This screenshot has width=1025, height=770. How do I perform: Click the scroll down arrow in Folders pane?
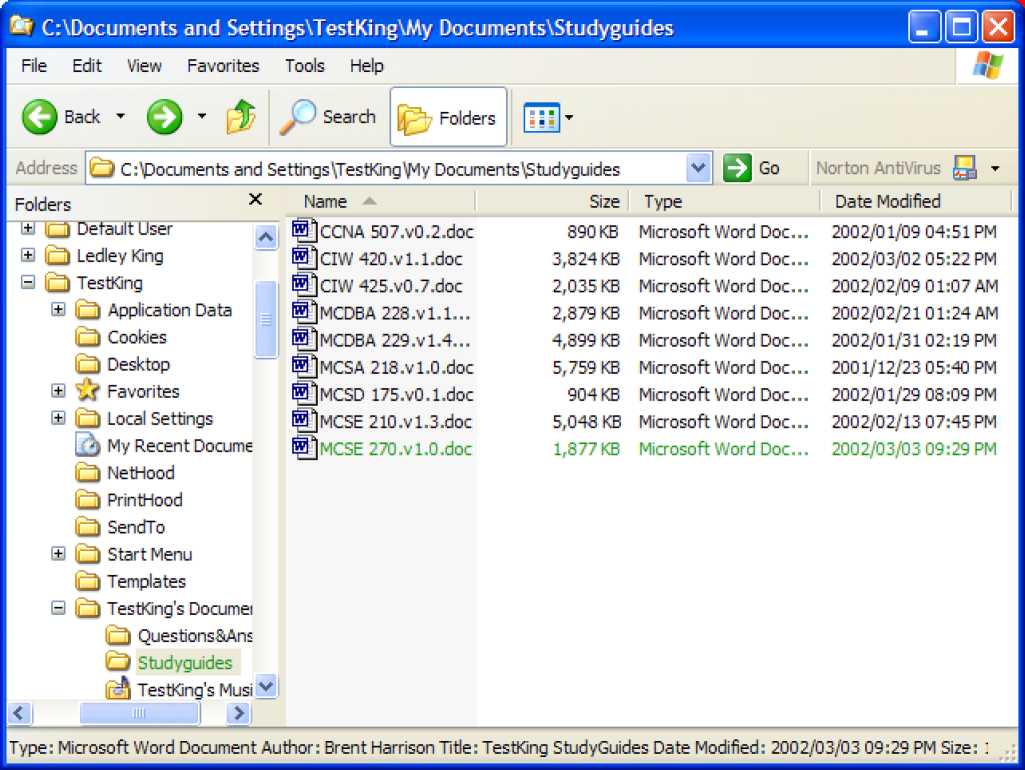[x=265, y=686]
